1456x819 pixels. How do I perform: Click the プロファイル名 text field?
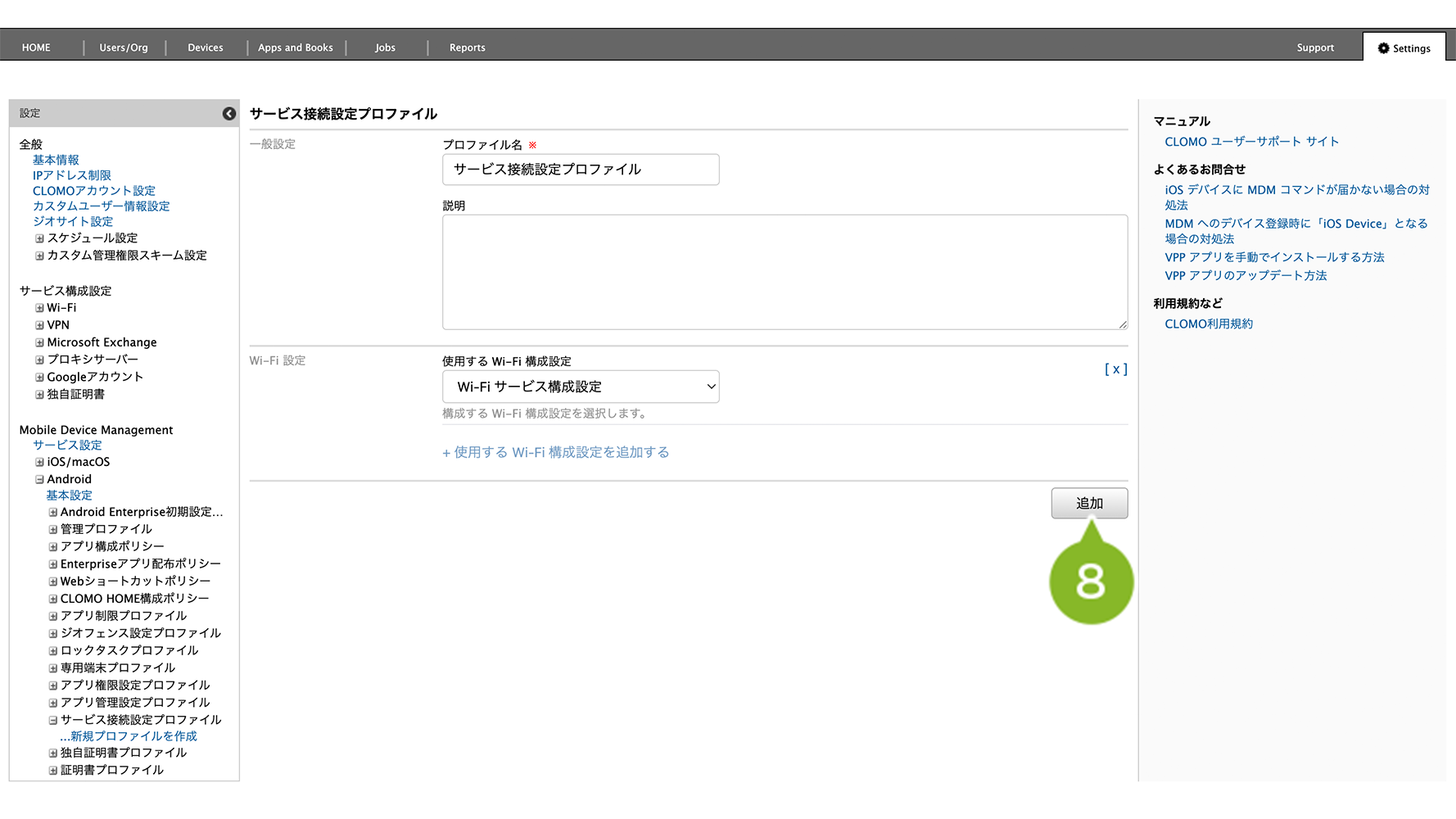581,170
